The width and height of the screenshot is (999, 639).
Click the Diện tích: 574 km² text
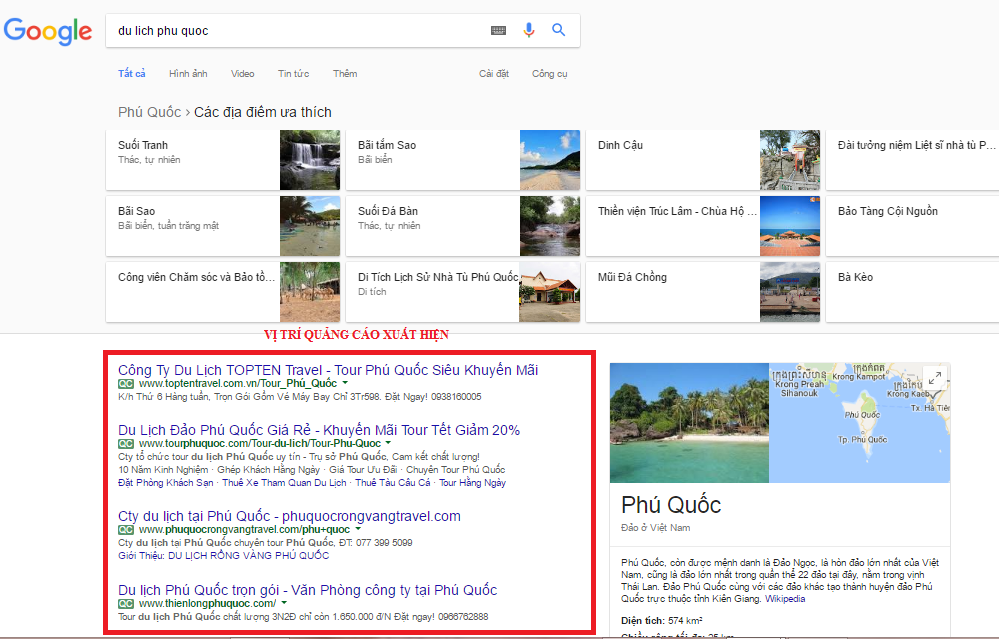click(661, 621)
